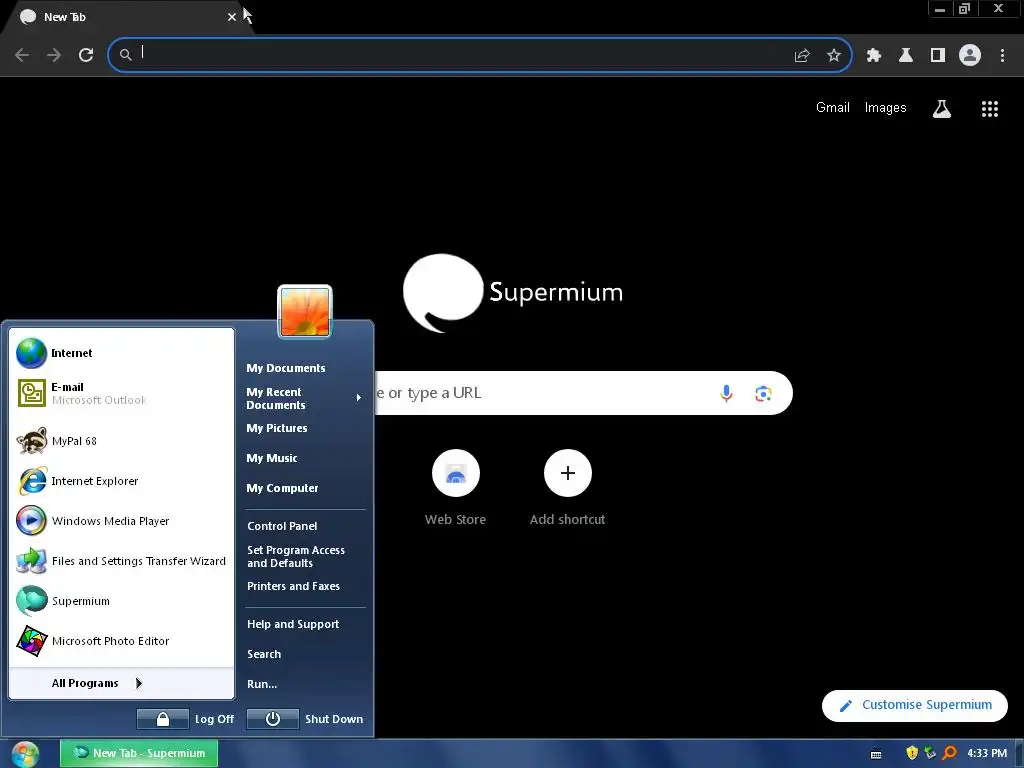Open E-mail Microsoft Outlook item
The height and width of the screenshot is (768, 1024).
pyautogui.click(x=121, y=393)
